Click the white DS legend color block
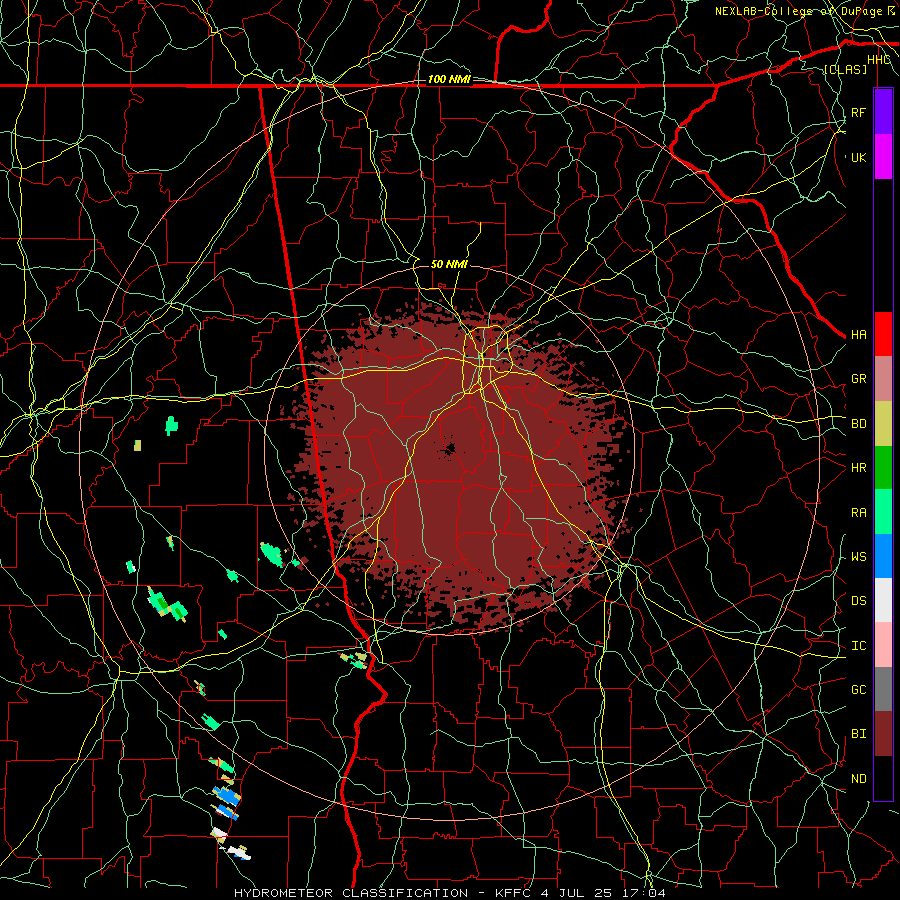 pos(883,600)
